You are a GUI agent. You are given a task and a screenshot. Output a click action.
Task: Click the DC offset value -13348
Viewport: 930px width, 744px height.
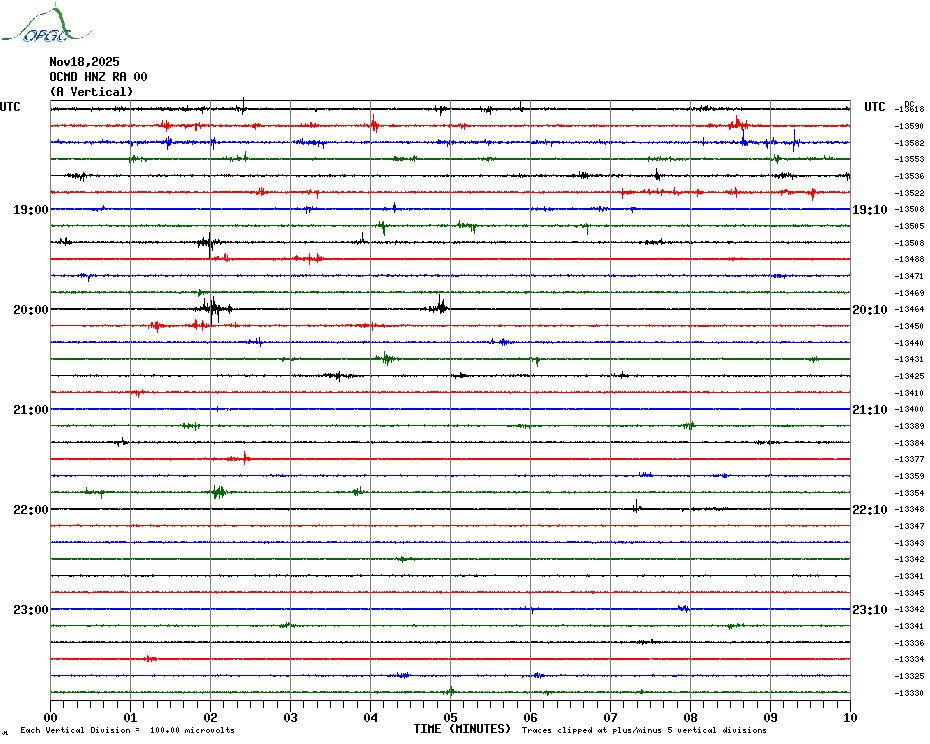[909, 510]
